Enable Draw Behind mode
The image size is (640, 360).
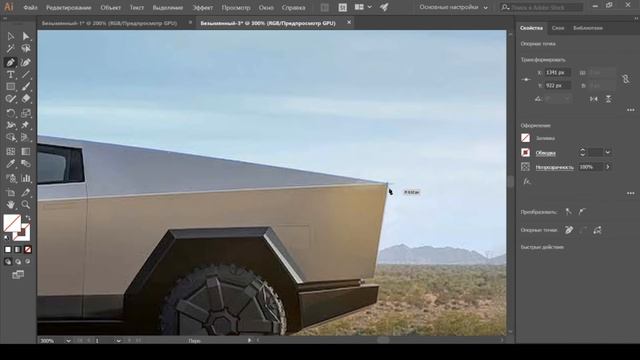click(18, 262)
